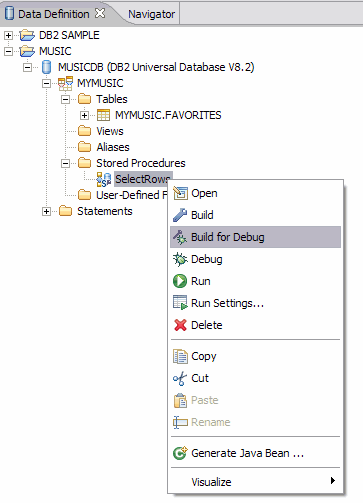Click the DB2 SAMPLE open folder icon
The image size is (363, 503).
pyautogui.click(x=27, y=35)
